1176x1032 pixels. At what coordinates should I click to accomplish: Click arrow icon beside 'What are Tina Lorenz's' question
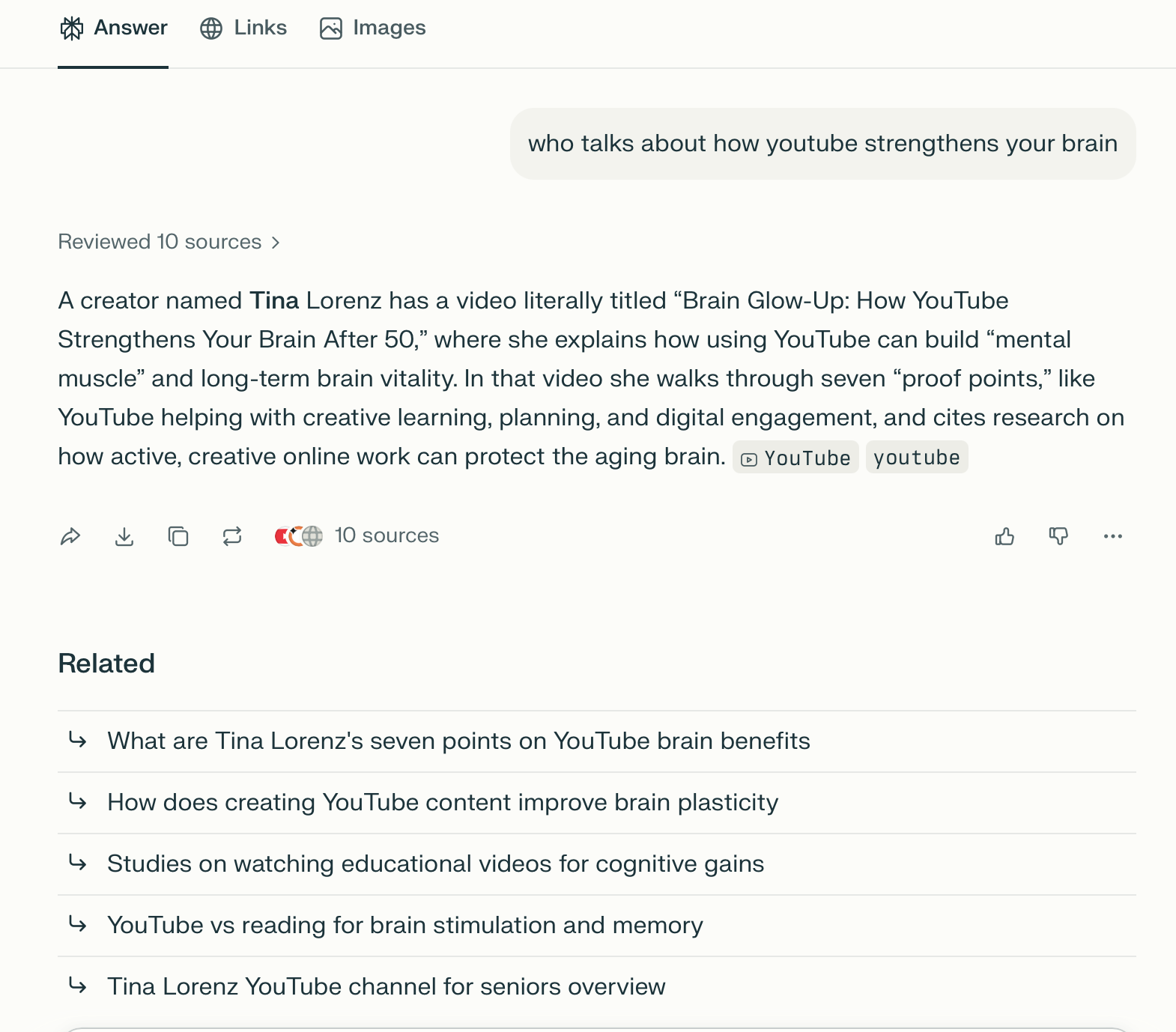pyautogui.click(x=77, y=741)
